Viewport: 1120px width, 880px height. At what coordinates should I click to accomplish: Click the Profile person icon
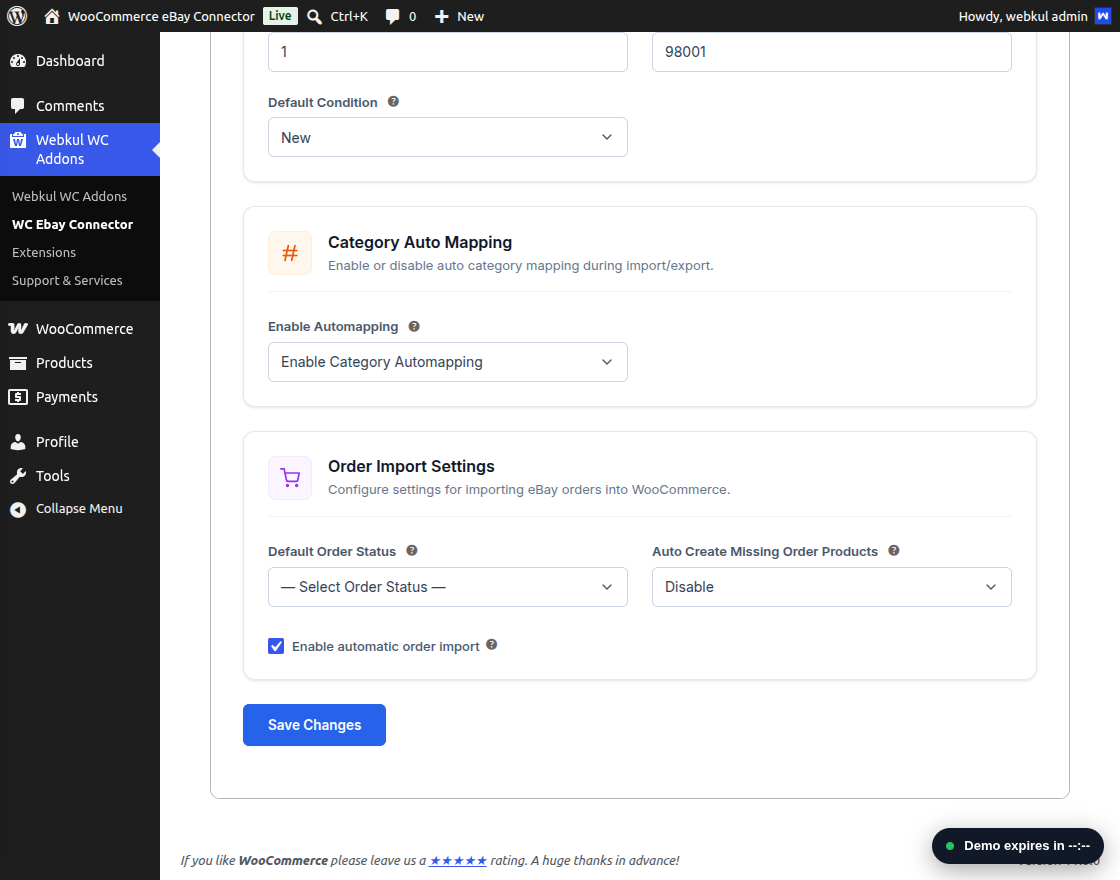coord(19,442)
